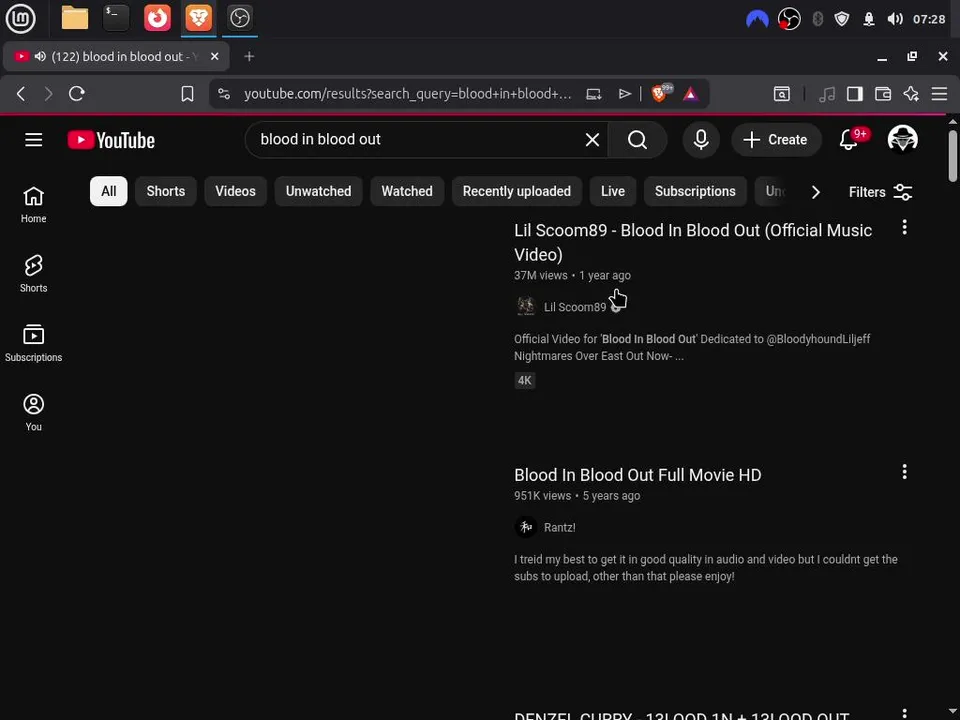Screen dimensions: 960x720
Task: Open the Filters panel
Action: click(880, 192)
